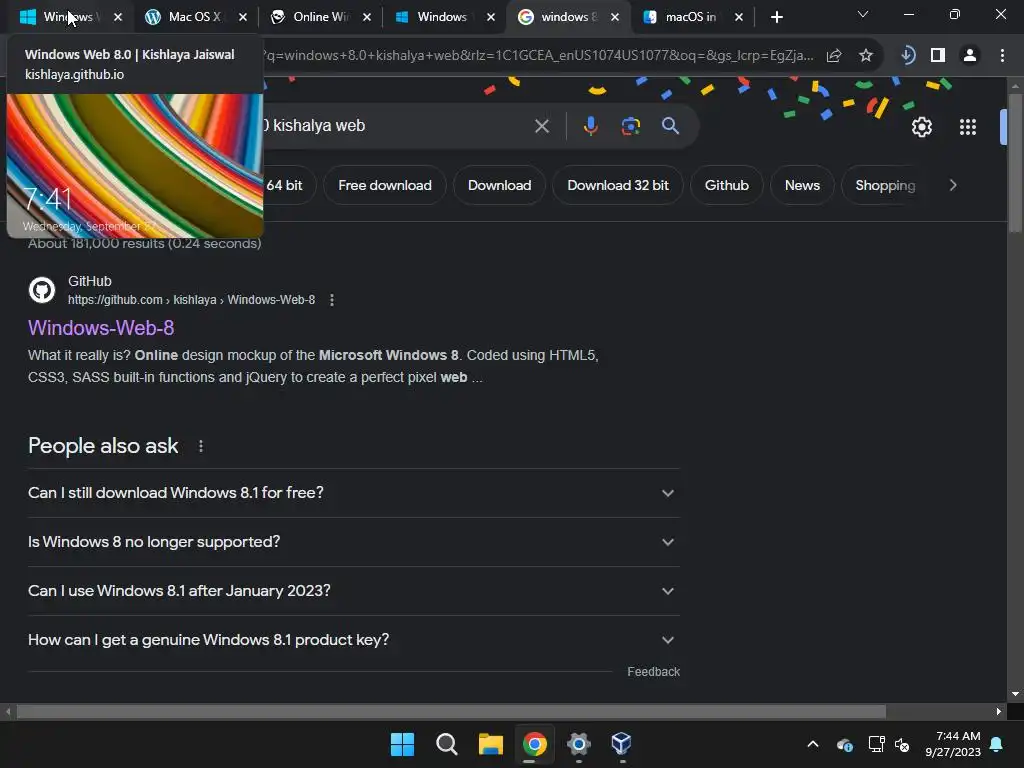Open more options for the GitHub result

pos(332,300)
